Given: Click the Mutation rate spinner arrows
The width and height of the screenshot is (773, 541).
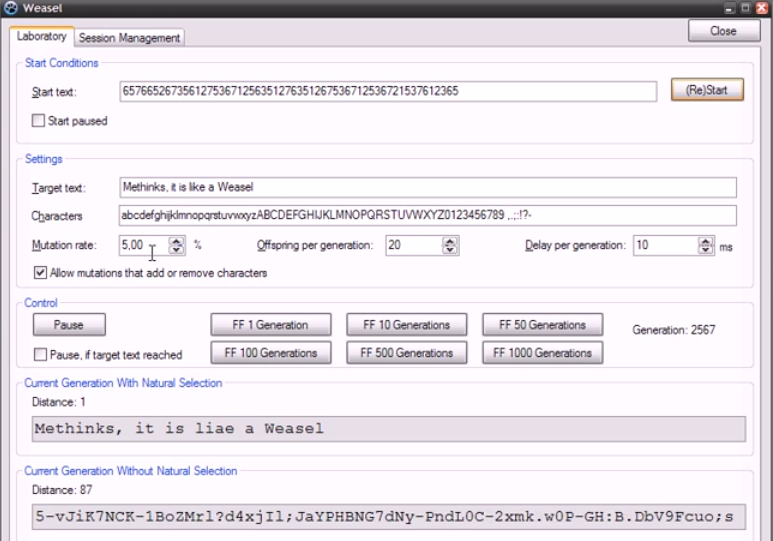Looking at the screenshot, I should tap(177, 245).
